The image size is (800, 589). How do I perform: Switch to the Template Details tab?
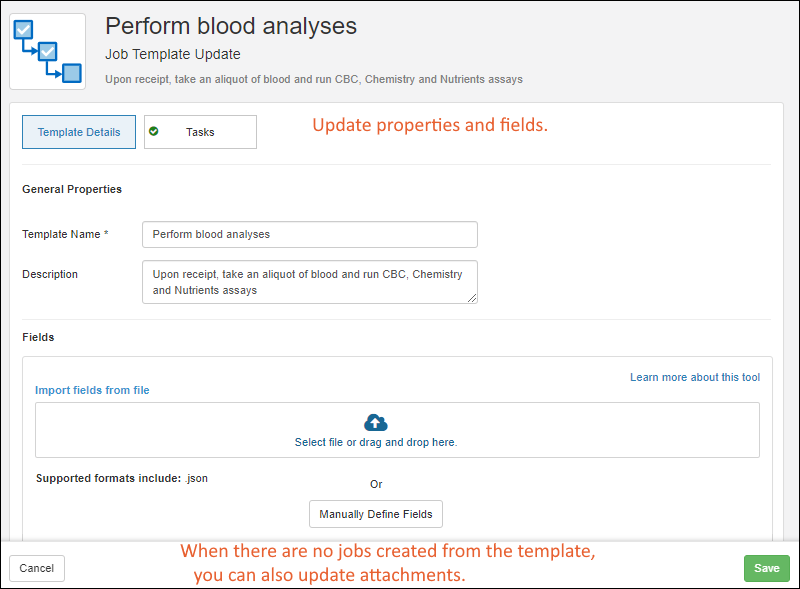pyautogui.click(x=79, y=132)
